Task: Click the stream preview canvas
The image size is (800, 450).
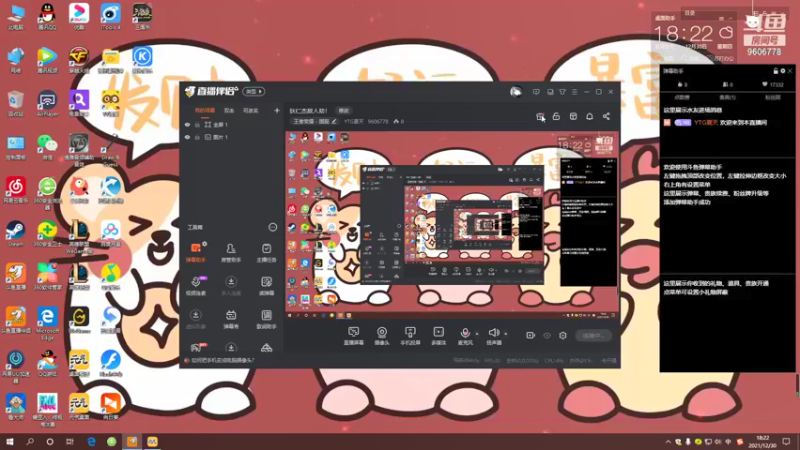Action: click(452, 225)
